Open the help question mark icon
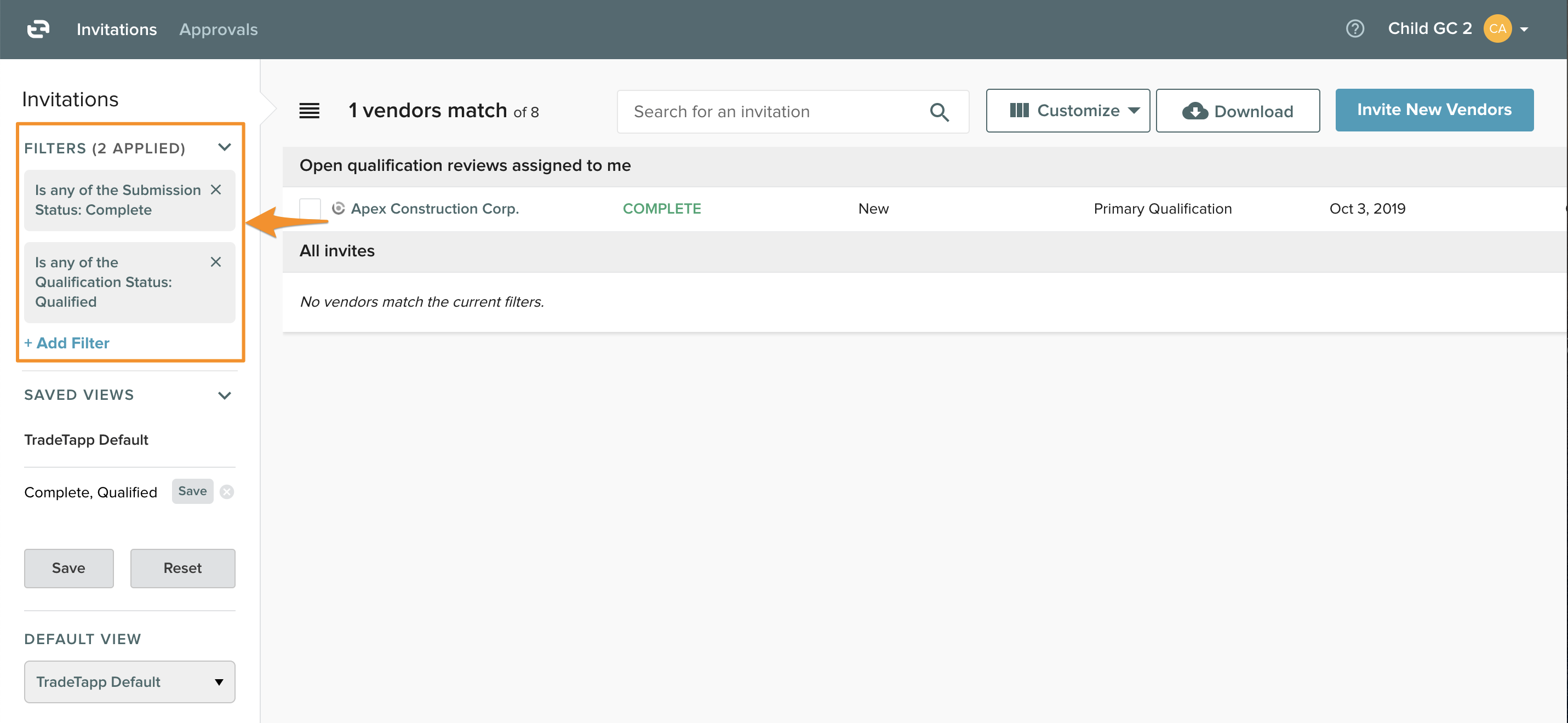Screen dimensions: 1568x723 [x=1354, y=28]
